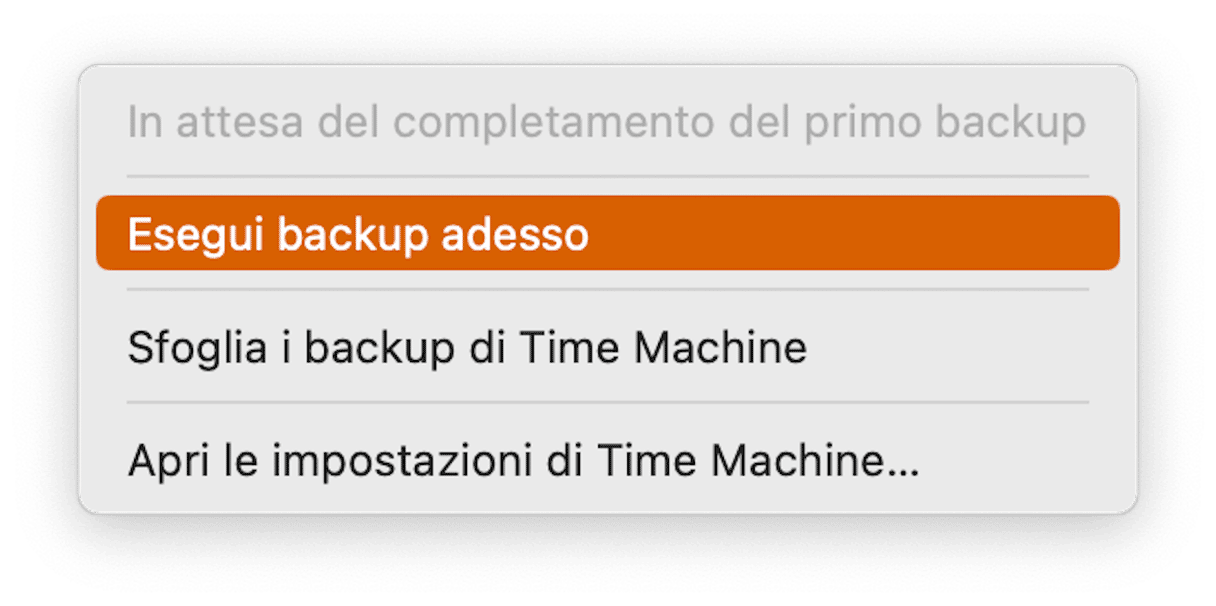
Task: Click the orange highlighted menu row
Action: click(x=607, y=233)
